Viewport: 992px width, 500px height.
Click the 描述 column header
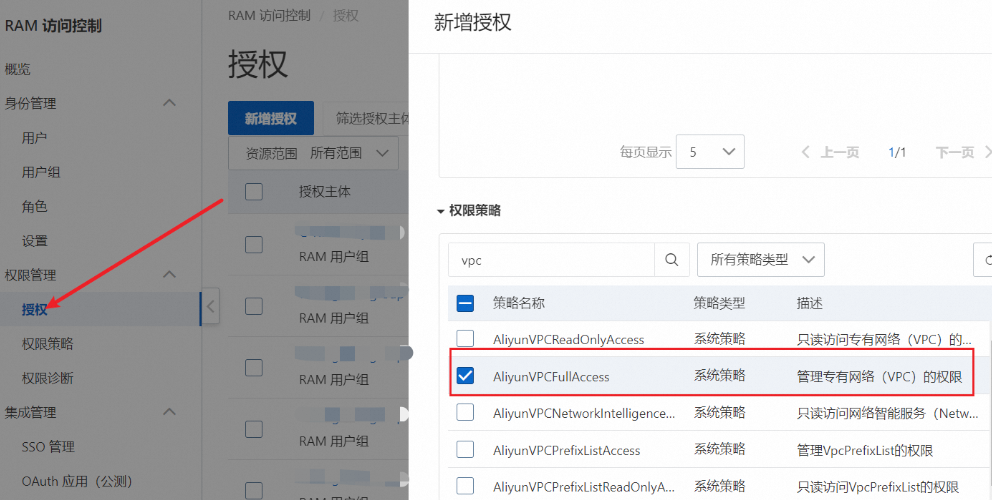pos(809,303)
